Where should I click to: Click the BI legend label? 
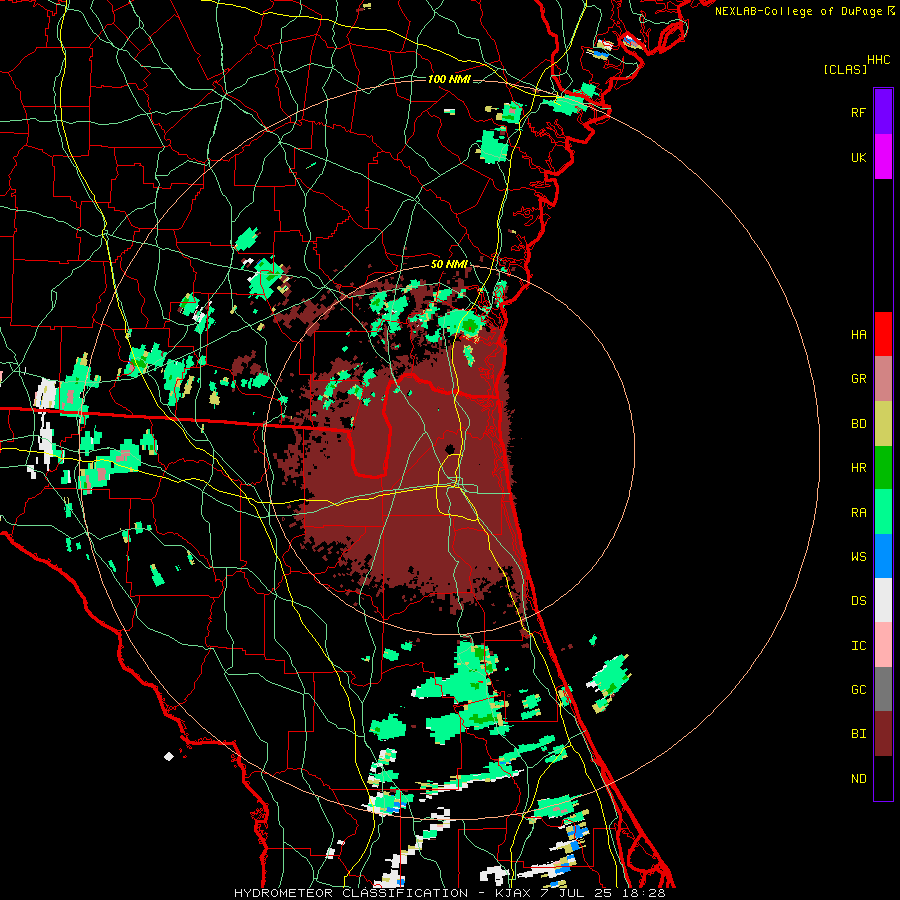pyautogui.click(x=858, y=734)
